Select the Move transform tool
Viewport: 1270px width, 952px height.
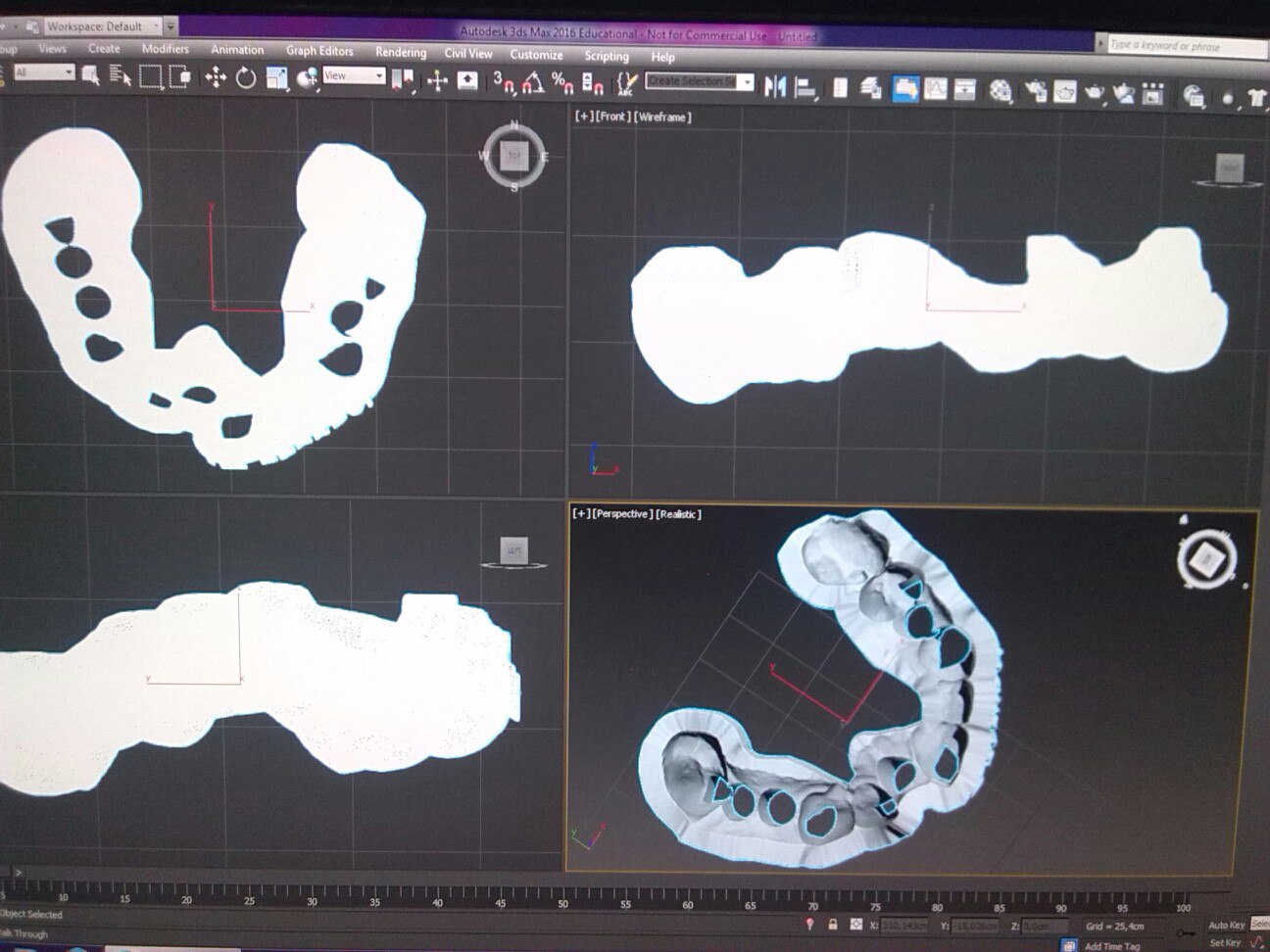217,77
